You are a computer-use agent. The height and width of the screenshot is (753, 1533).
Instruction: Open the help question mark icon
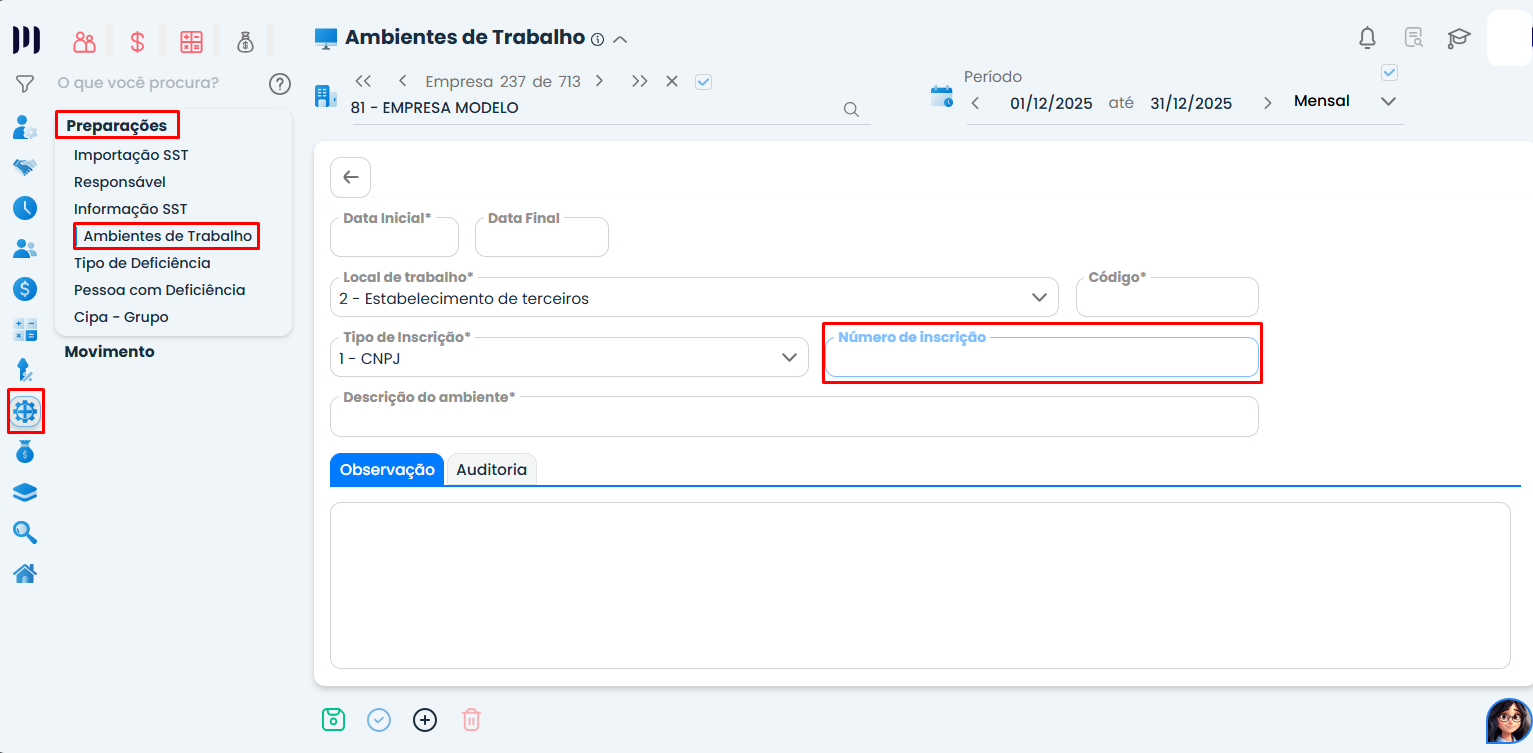[x=280, y=83]
